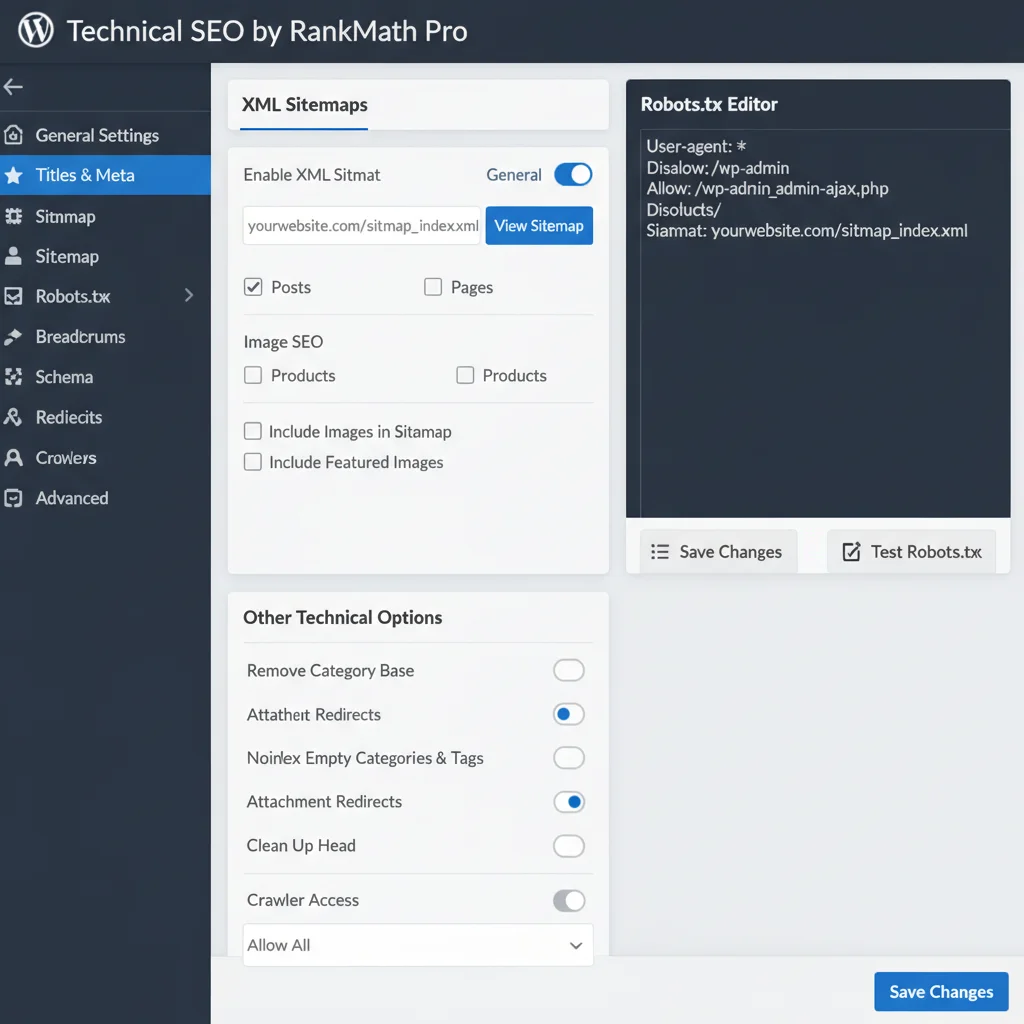Screen dimensions: 1024x1024
Task: Click the back arrow in sidebar
Action: [13, 87]
